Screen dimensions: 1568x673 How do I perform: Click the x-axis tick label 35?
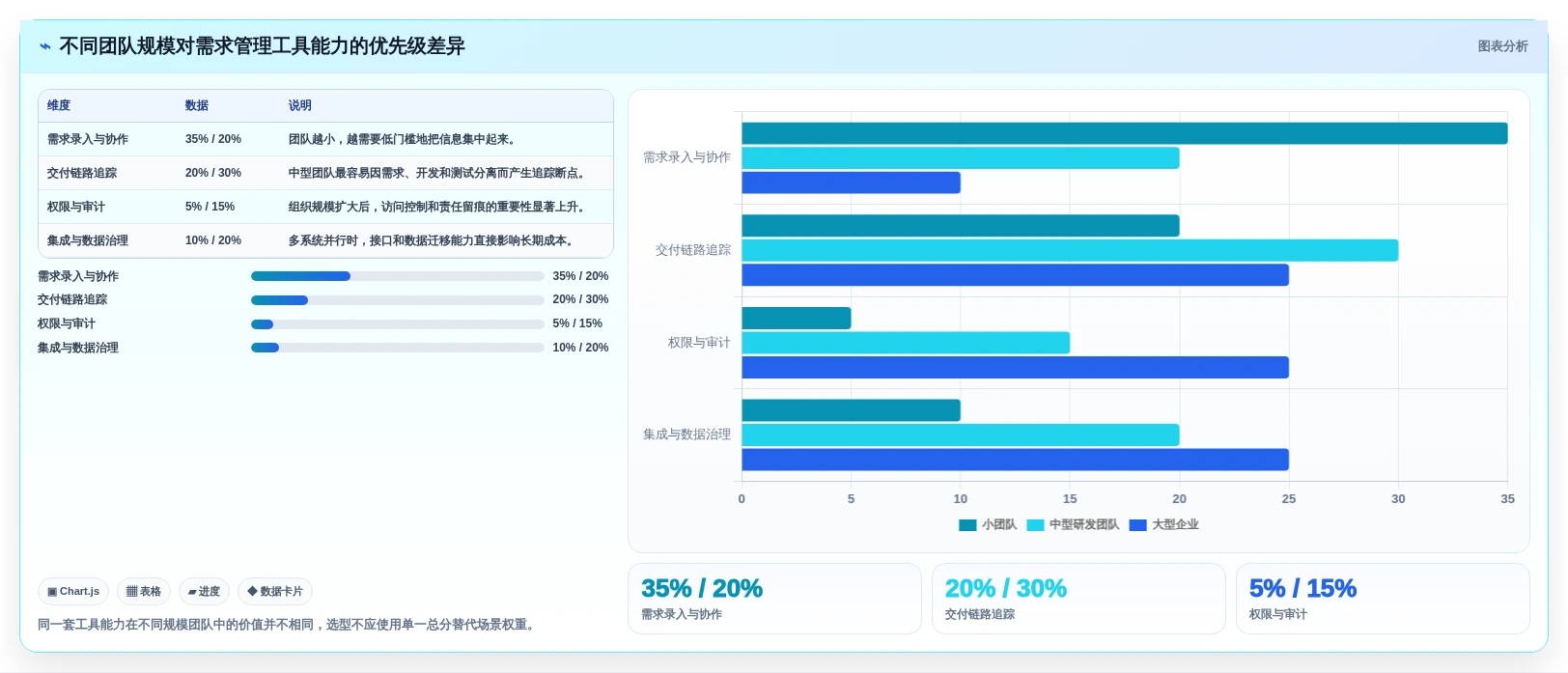tap(1507, 499)
